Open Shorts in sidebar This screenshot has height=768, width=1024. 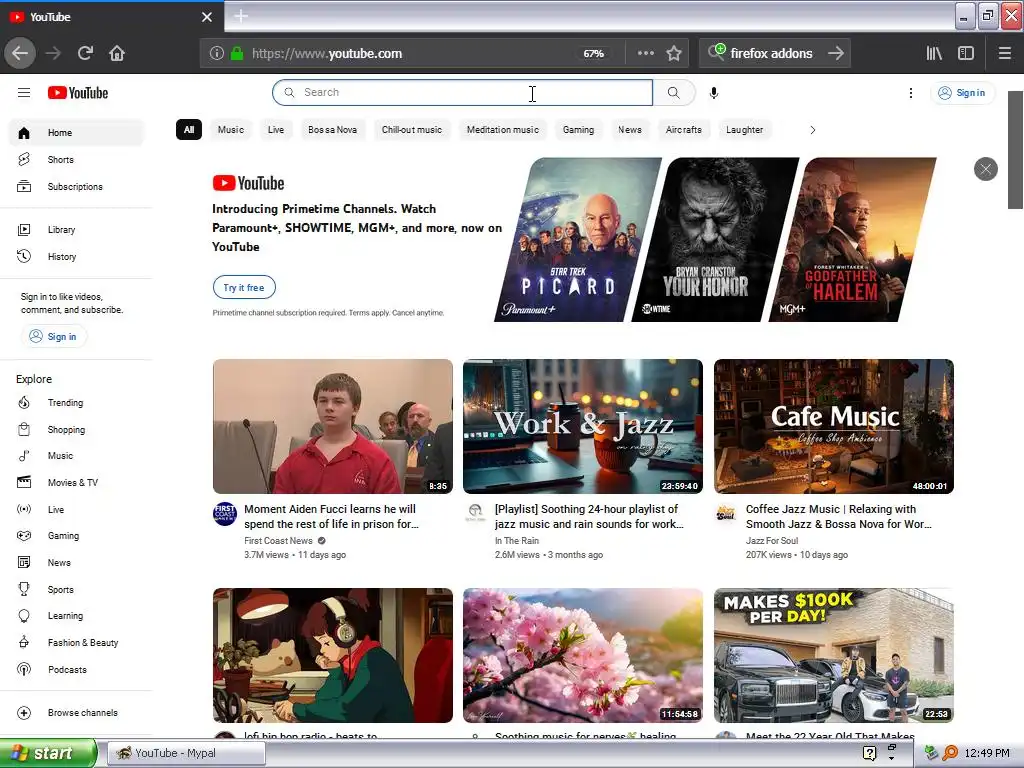(x=76, y=159)
